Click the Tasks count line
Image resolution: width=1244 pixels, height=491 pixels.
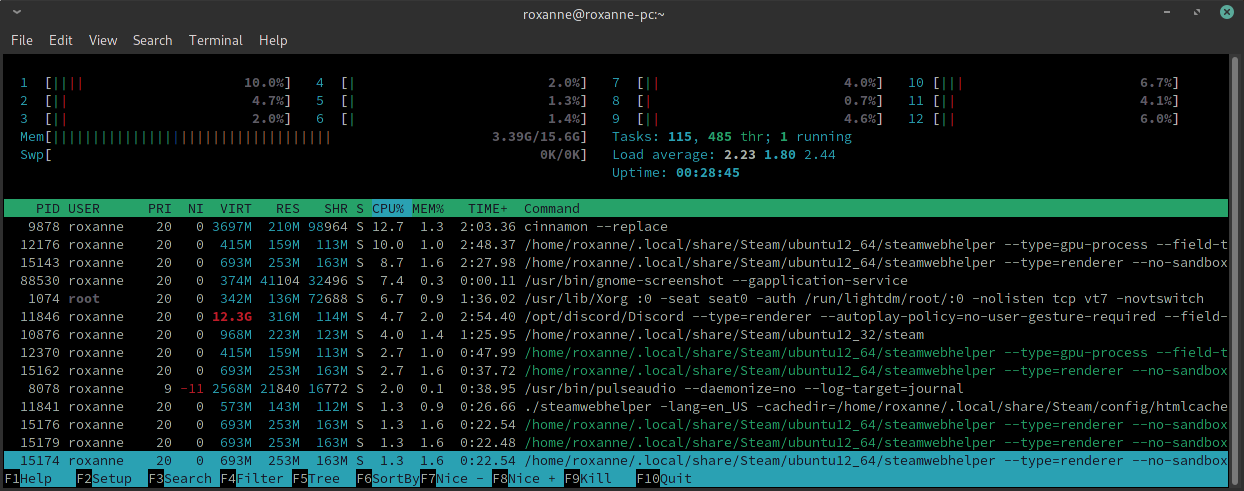point(732,137)
